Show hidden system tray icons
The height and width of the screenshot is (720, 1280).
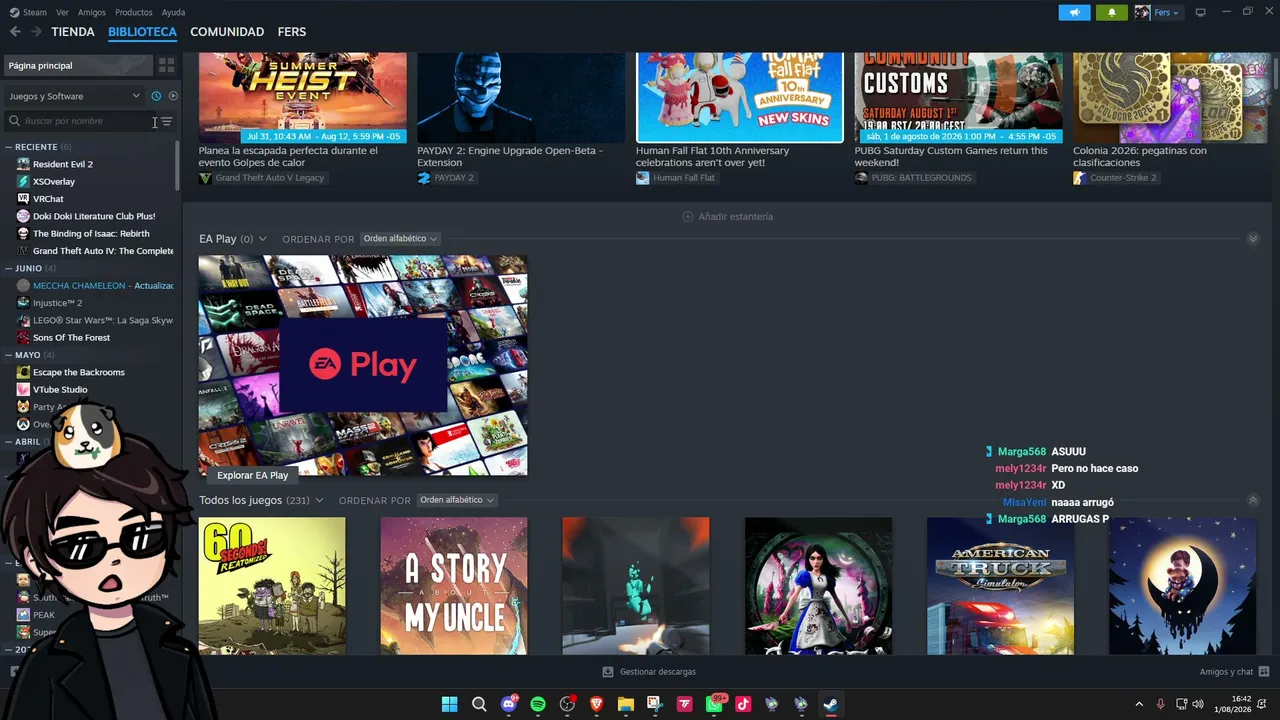click(x=1138, y=704)
